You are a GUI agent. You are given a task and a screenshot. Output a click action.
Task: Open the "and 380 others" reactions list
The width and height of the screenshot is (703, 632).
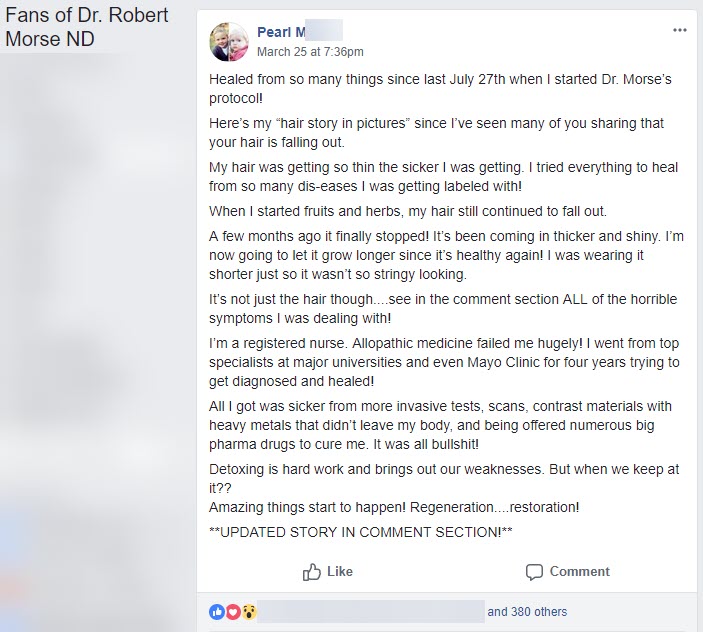click(527, 611)
